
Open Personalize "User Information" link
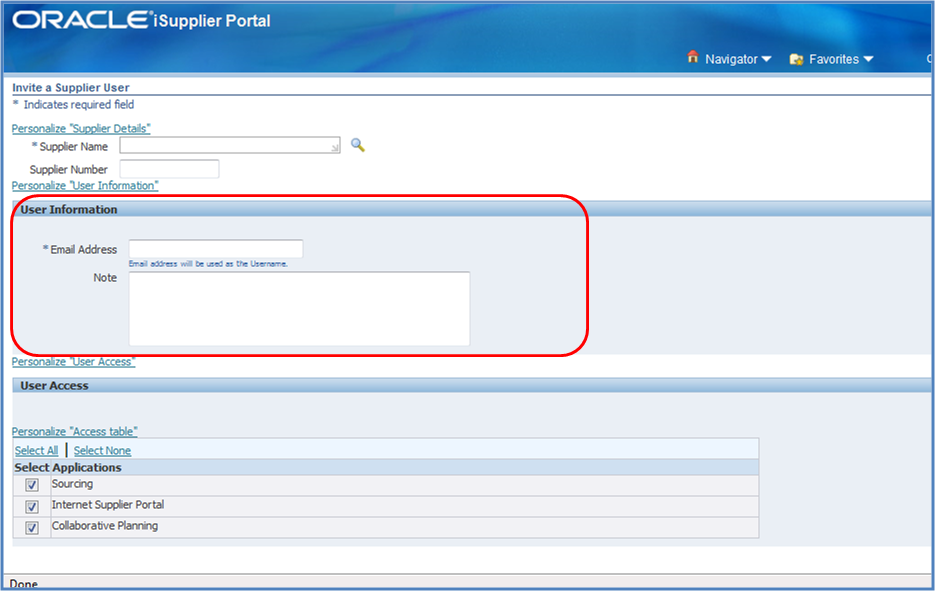85,185
